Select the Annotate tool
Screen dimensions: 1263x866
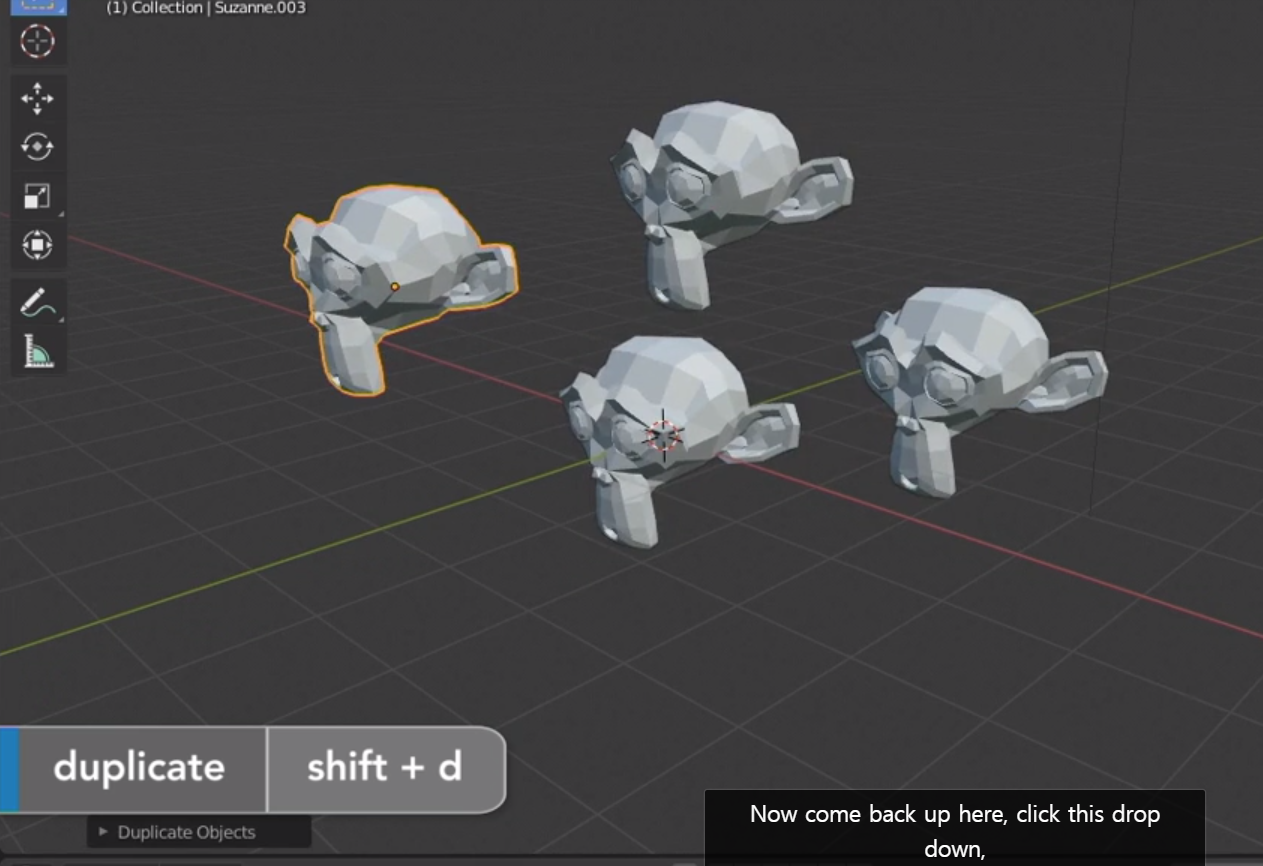tap(38, 302)
